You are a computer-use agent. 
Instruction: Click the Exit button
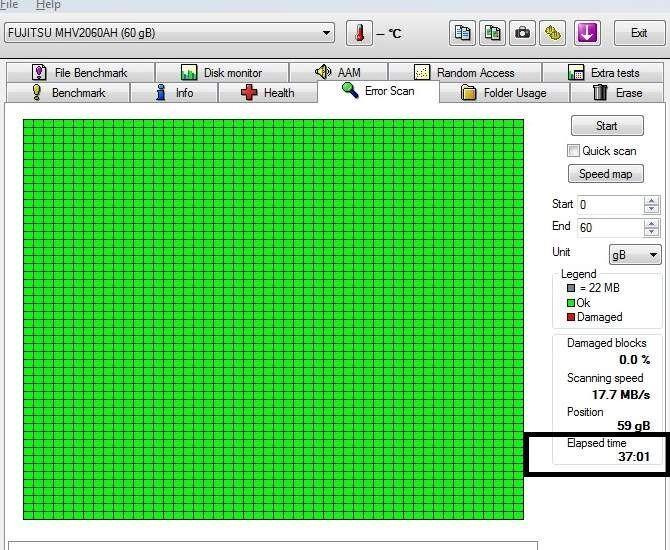coord(639,33)
